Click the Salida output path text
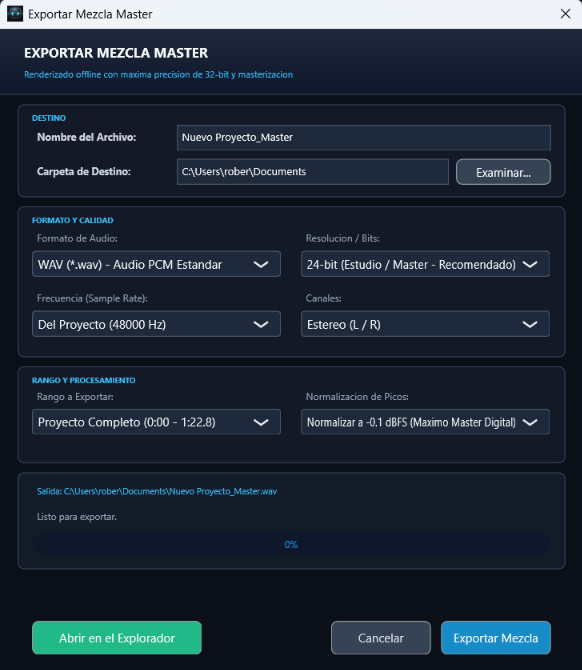582x670 pixels. tap(157, 491)
